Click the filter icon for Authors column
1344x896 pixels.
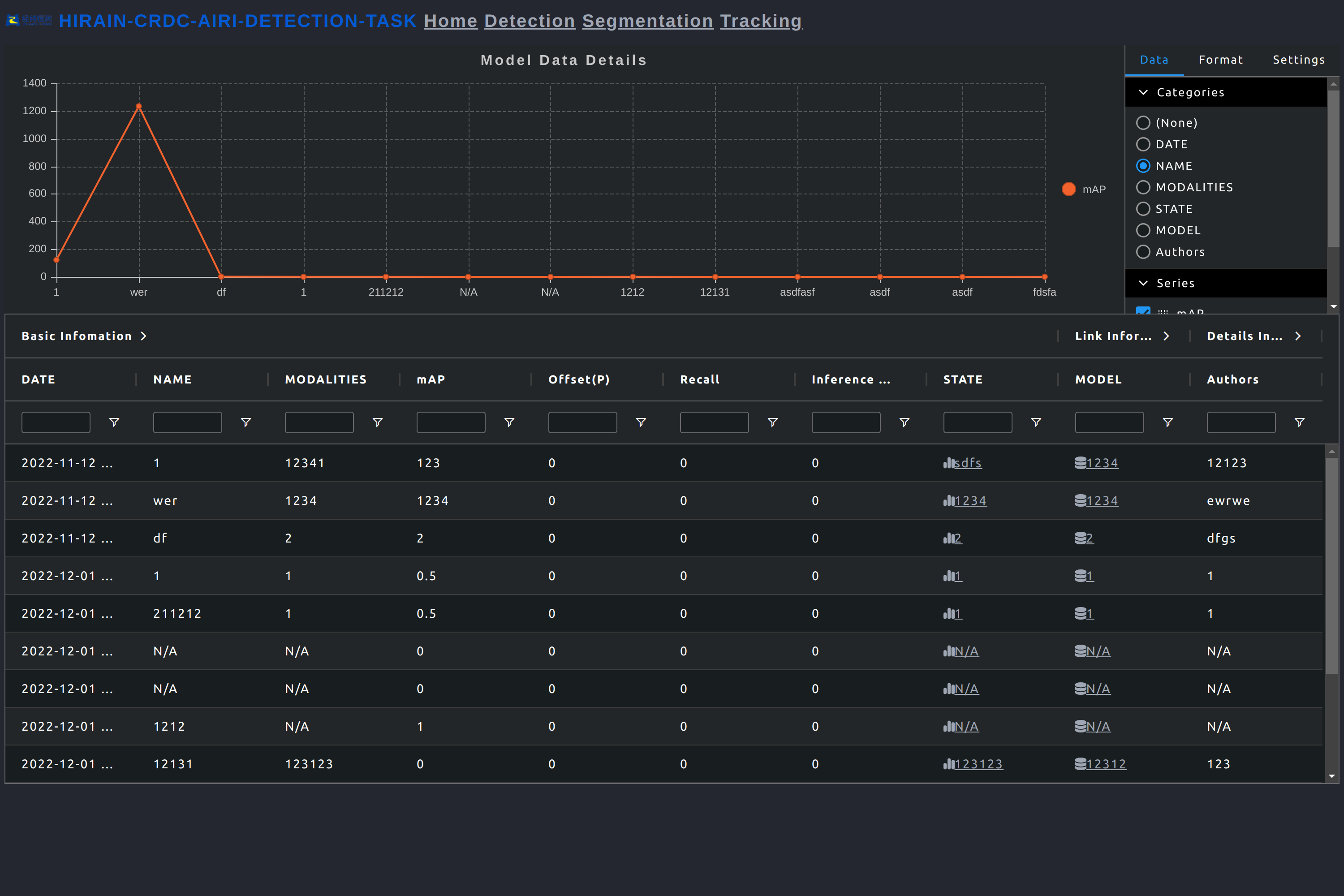pyautogui.click(x=1299, y=422)
